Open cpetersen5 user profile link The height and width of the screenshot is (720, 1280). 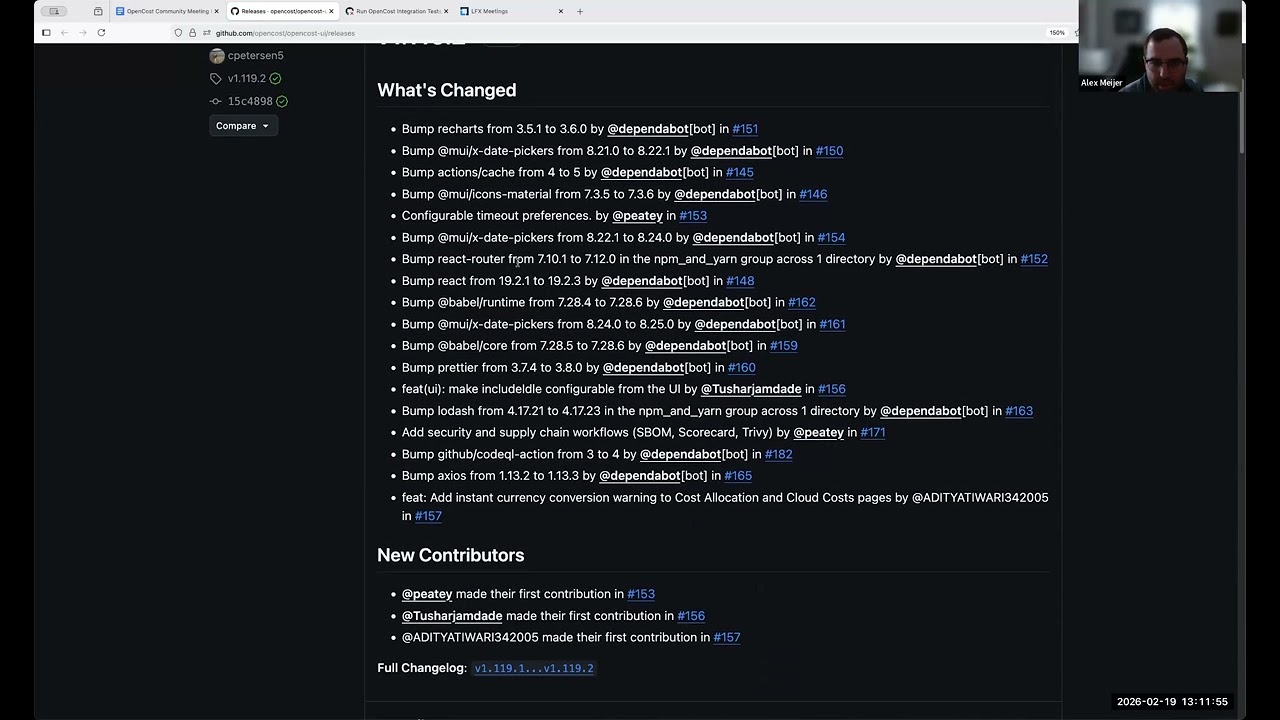click(x=256, y=56)
